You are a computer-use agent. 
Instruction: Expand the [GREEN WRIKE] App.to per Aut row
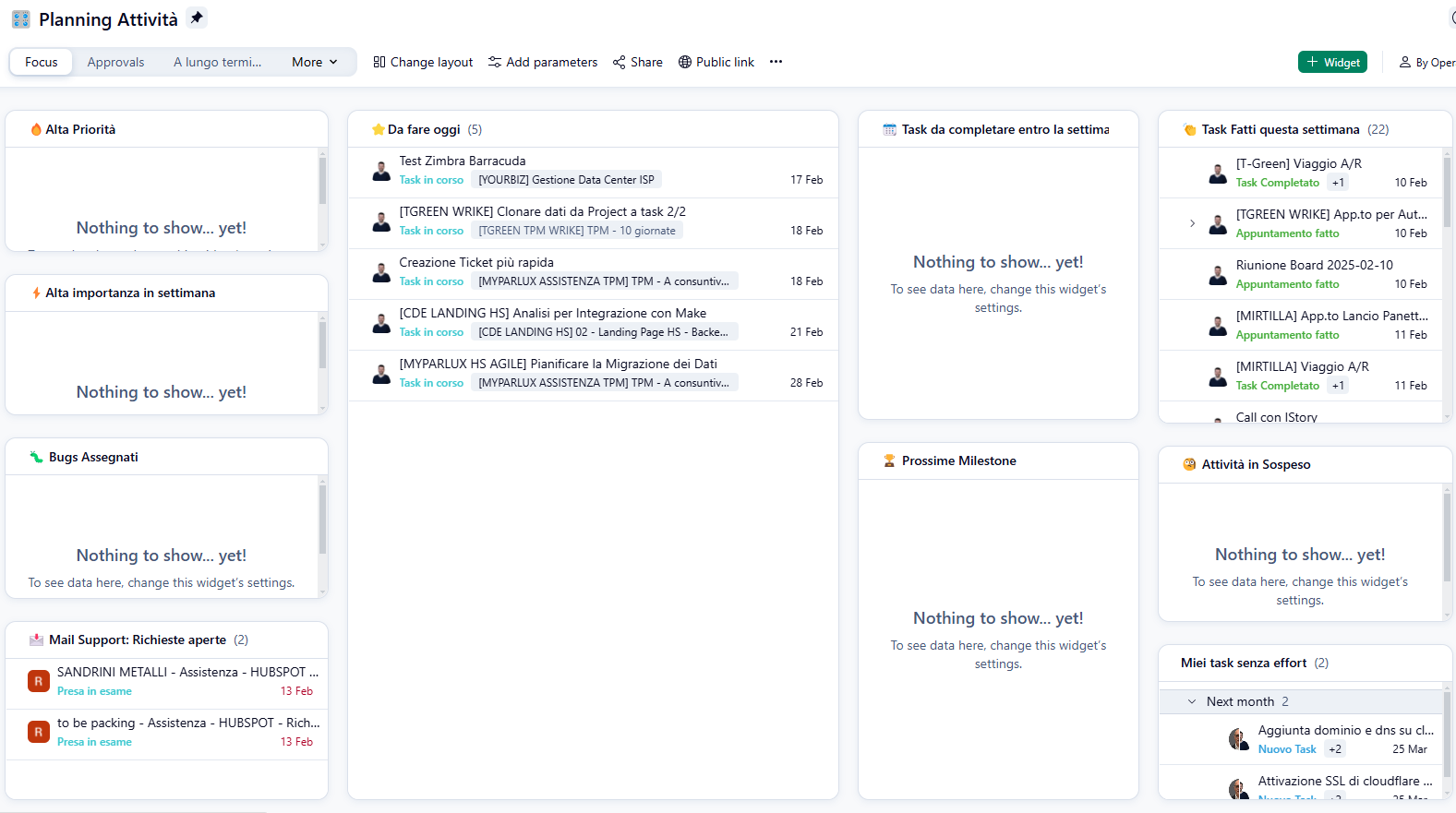point(1192,223)
